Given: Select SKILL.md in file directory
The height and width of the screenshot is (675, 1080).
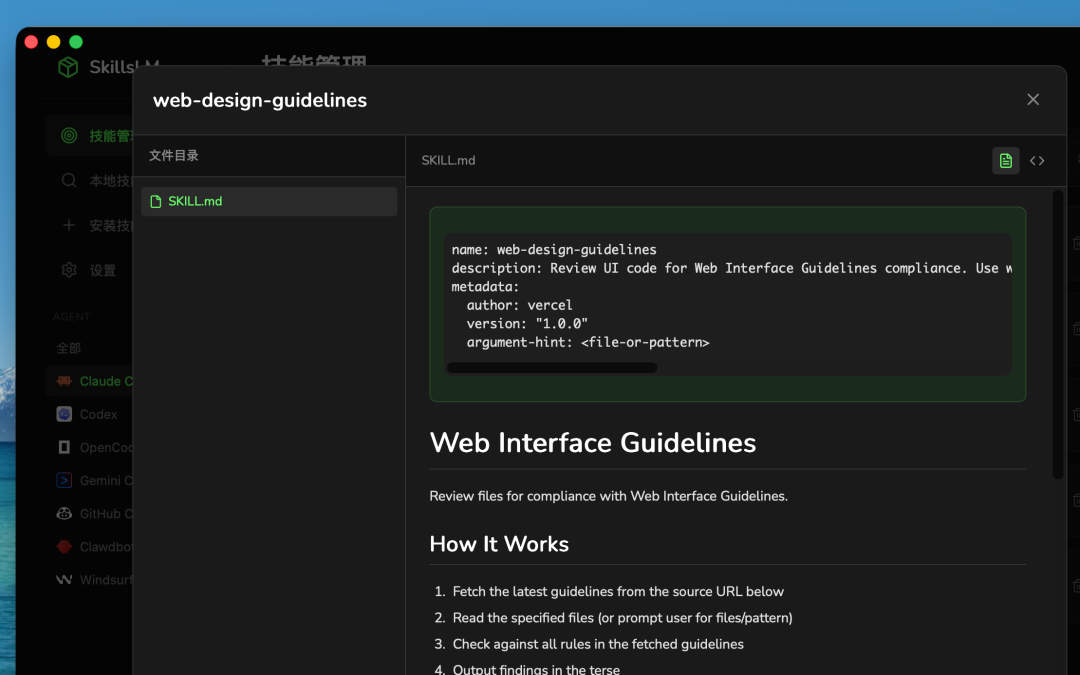Looking at the screenshot, I should point(269,201).
